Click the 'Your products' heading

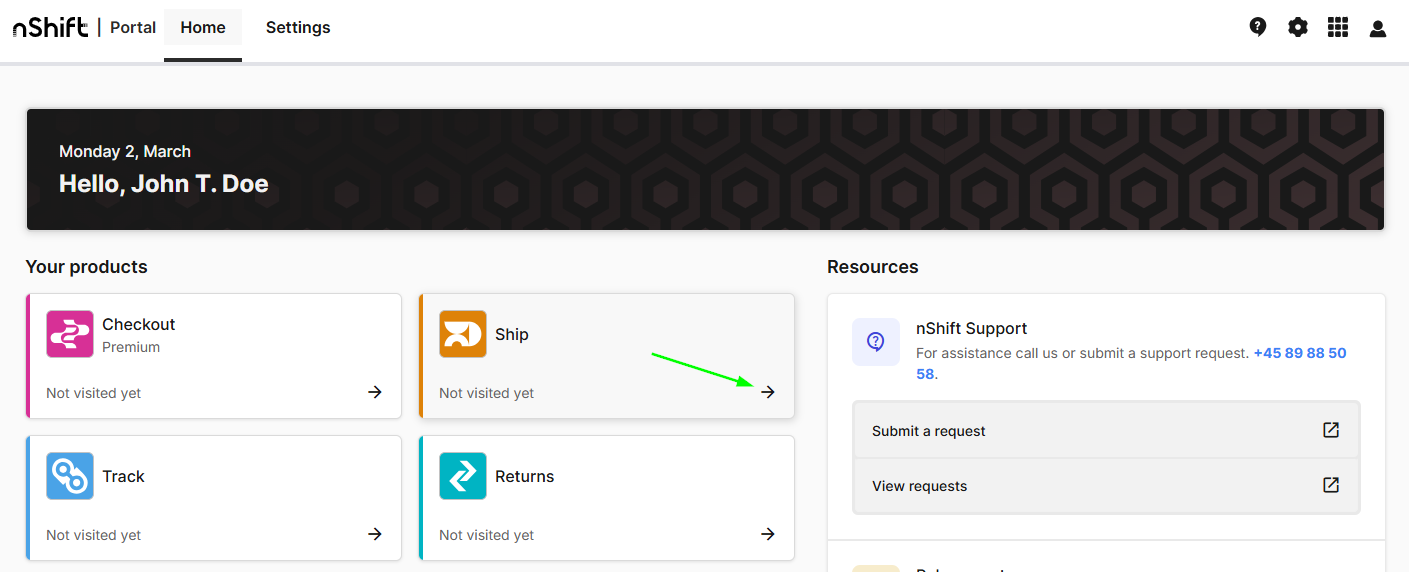87,267
